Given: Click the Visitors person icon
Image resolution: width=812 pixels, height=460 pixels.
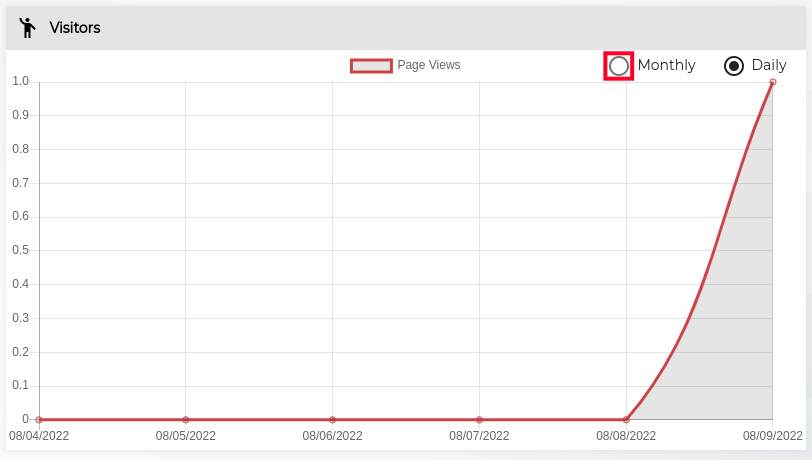Looking at the screenshot, I should (x=27, y=28).
